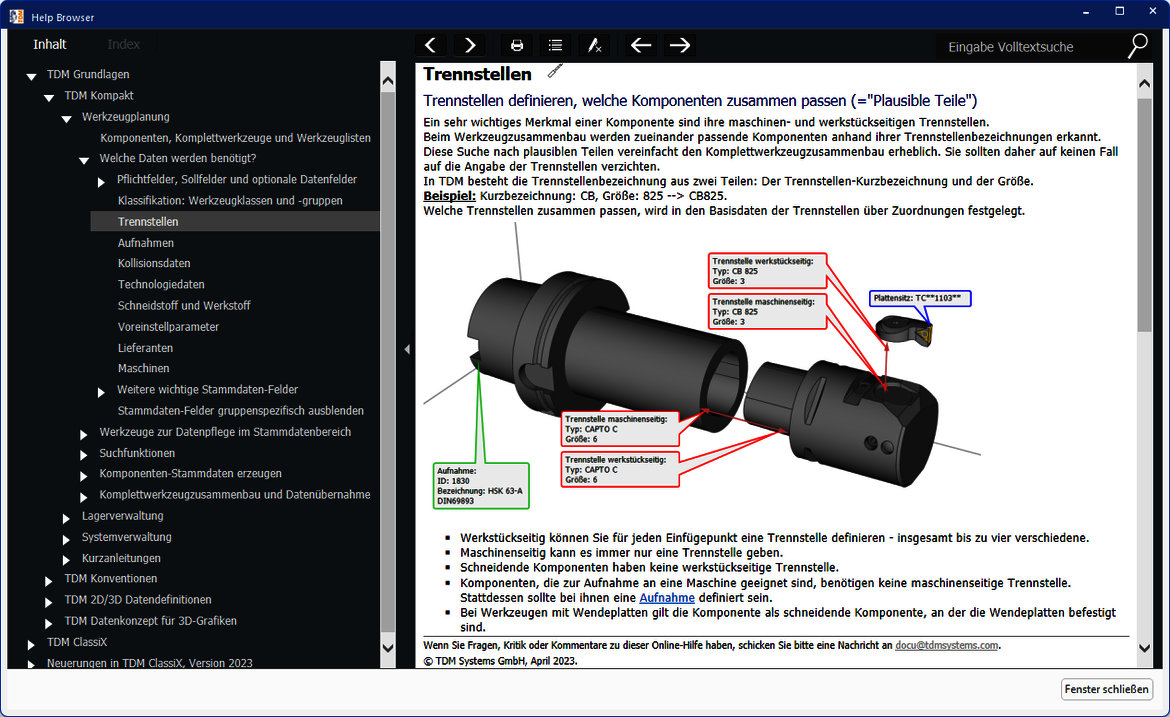Go forward with the right arrow button
The width and height of the screenshot is (1170, 717).
point(680,45)
